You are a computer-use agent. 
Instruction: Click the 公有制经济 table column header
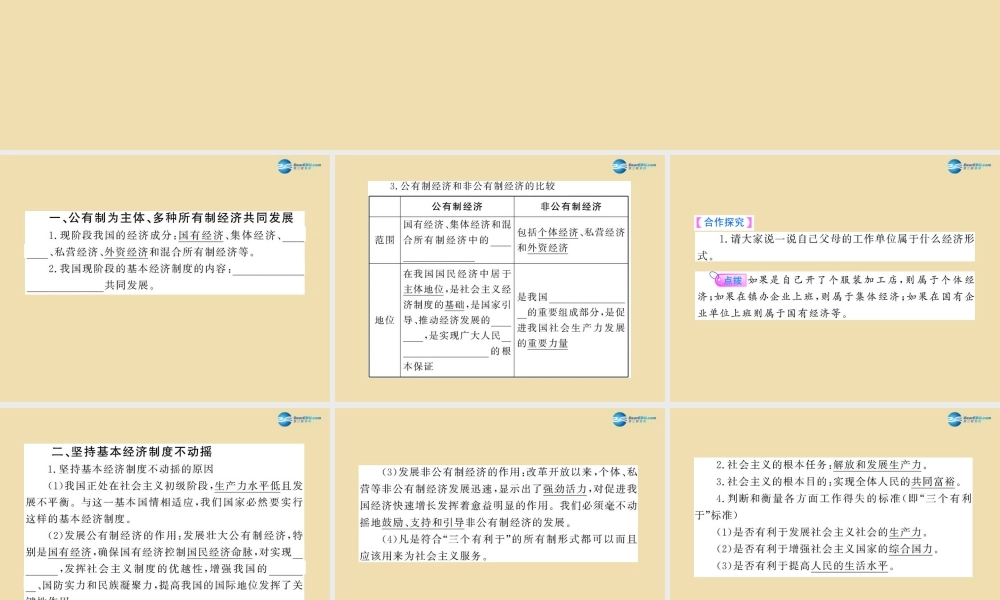(456, 206)
